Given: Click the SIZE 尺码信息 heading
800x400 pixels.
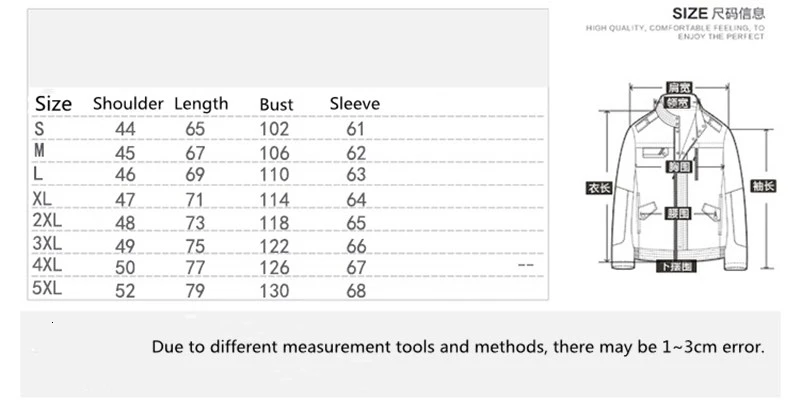Looking at the screenshot, I should click(718, 13).
